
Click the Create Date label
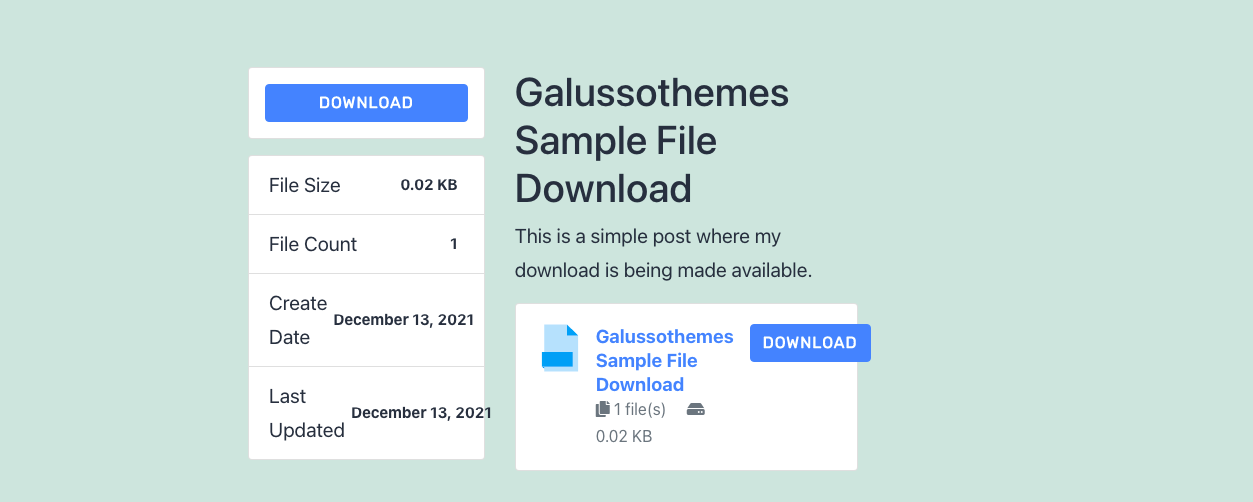coord(298,320)
